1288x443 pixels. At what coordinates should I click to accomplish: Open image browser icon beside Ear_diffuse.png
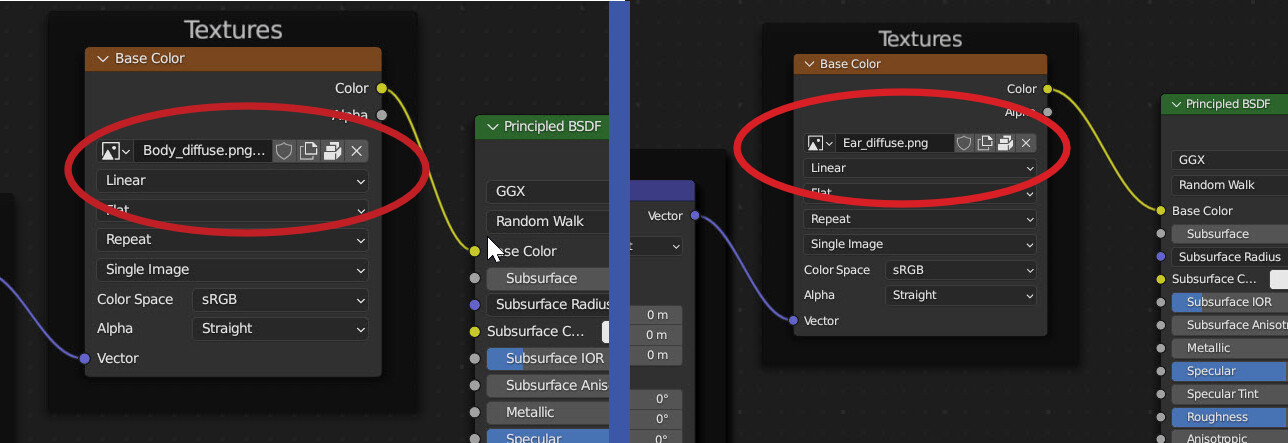820,143
